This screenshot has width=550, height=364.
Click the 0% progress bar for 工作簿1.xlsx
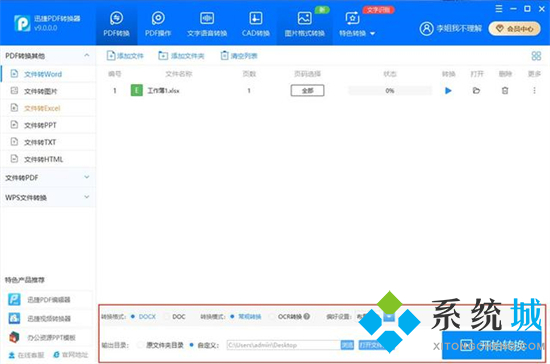click(390, 90)
